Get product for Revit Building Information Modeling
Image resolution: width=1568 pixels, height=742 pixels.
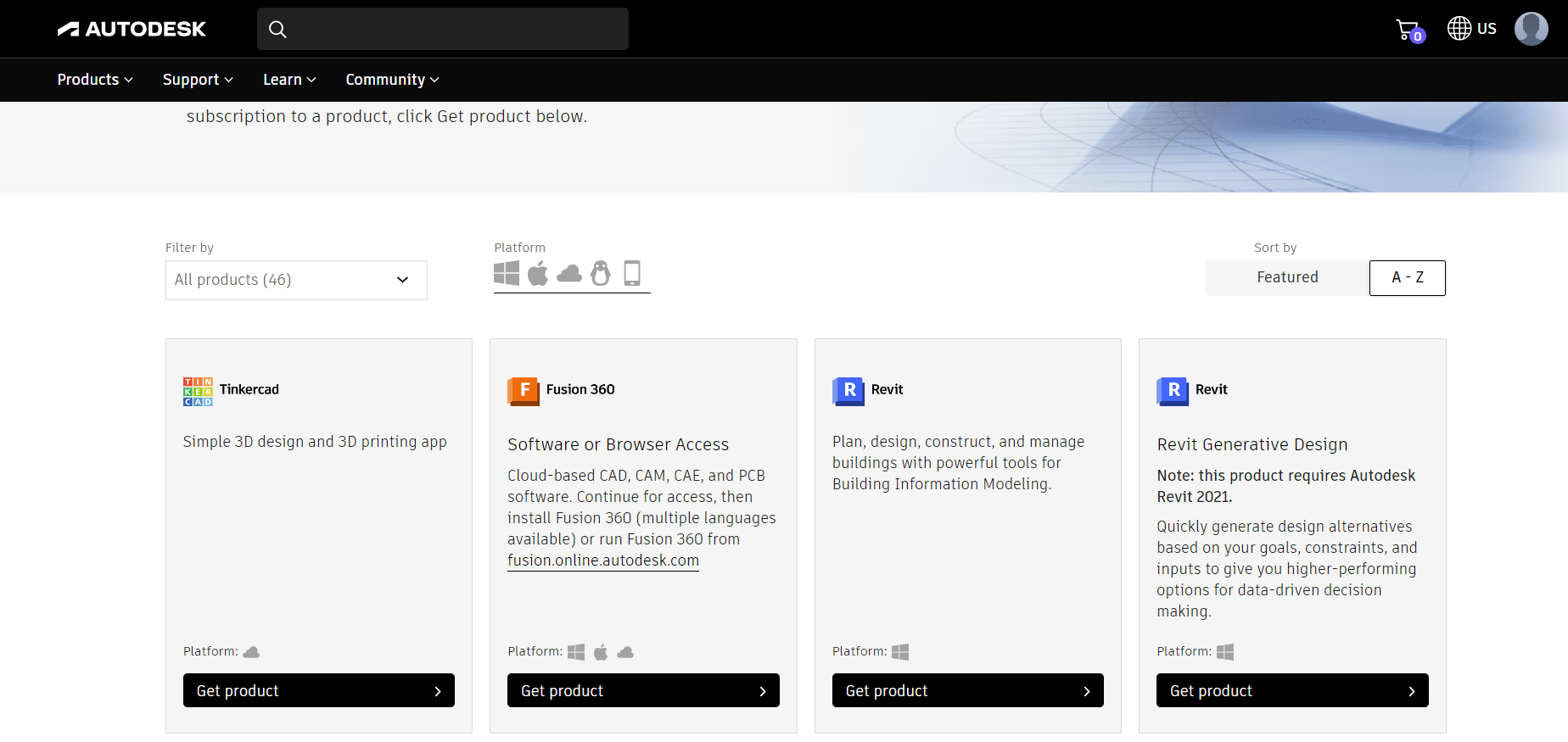[968, 690]
